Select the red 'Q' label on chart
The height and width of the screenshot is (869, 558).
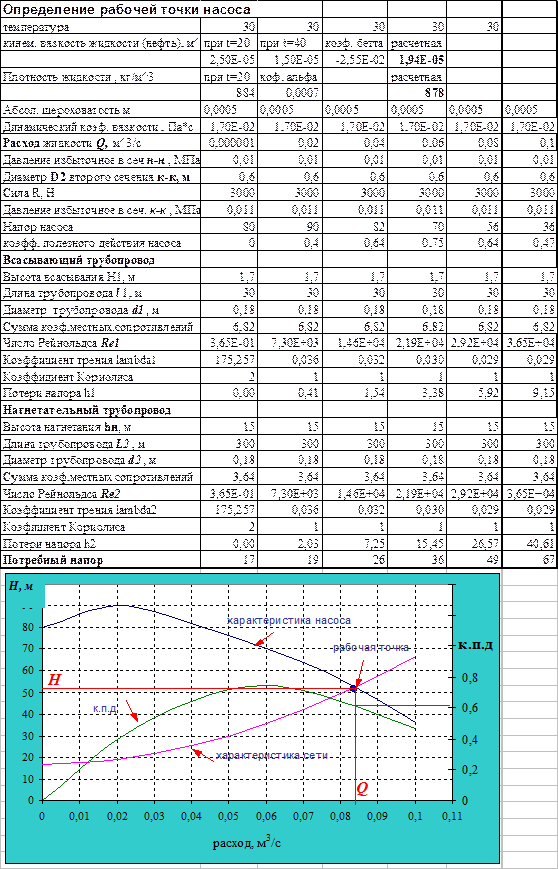click(361, 788)
